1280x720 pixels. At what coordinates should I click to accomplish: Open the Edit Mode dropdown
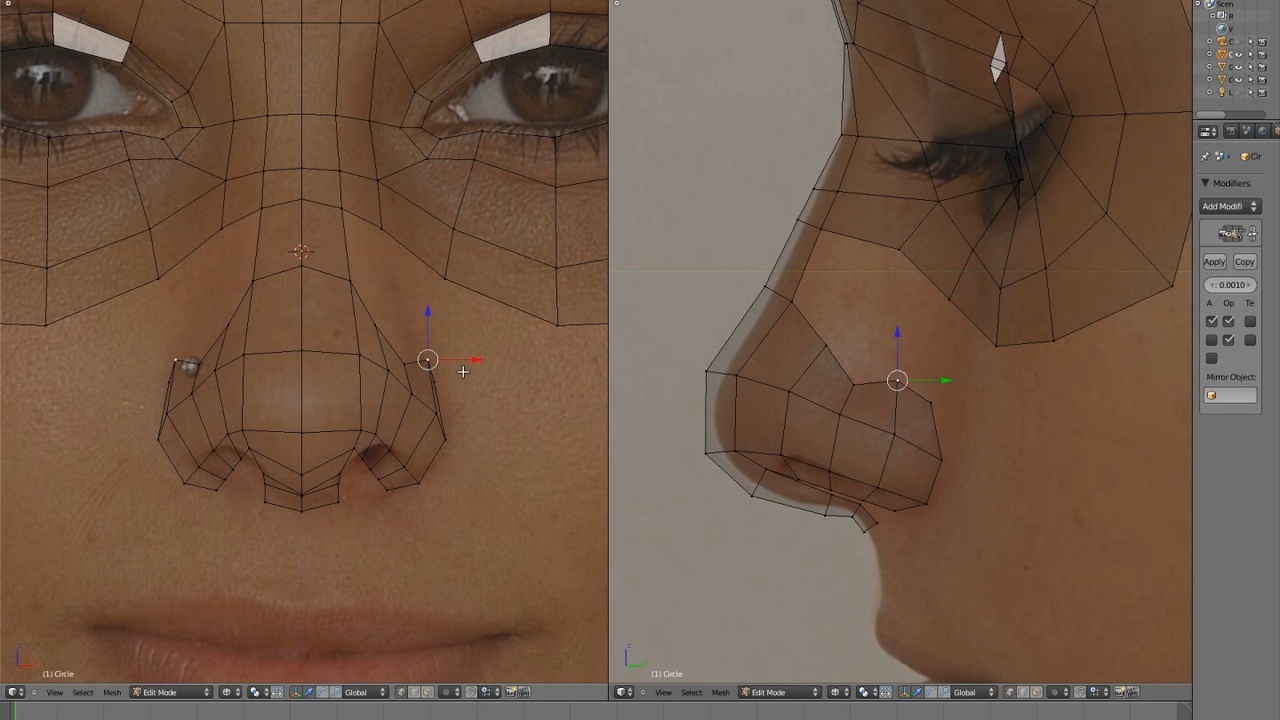tap(170, 692)
